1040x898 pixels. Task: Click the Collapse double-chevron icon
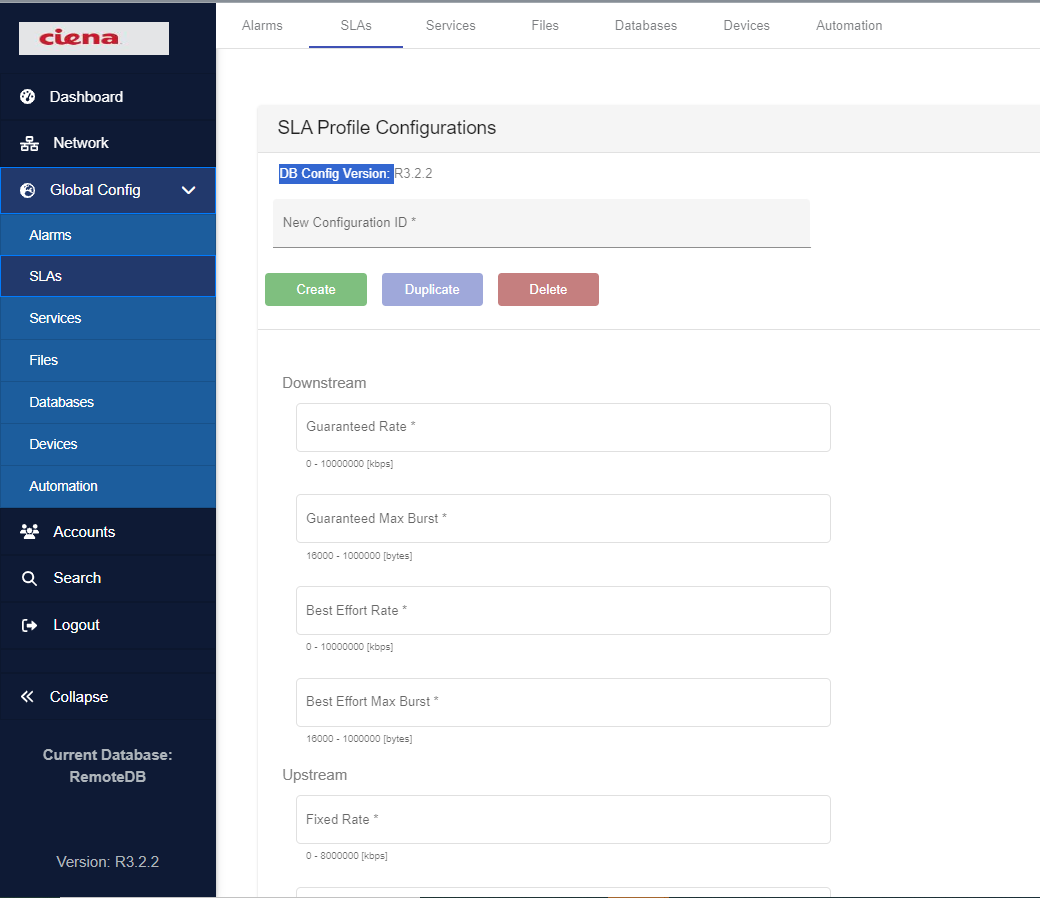tap(27, 696)
